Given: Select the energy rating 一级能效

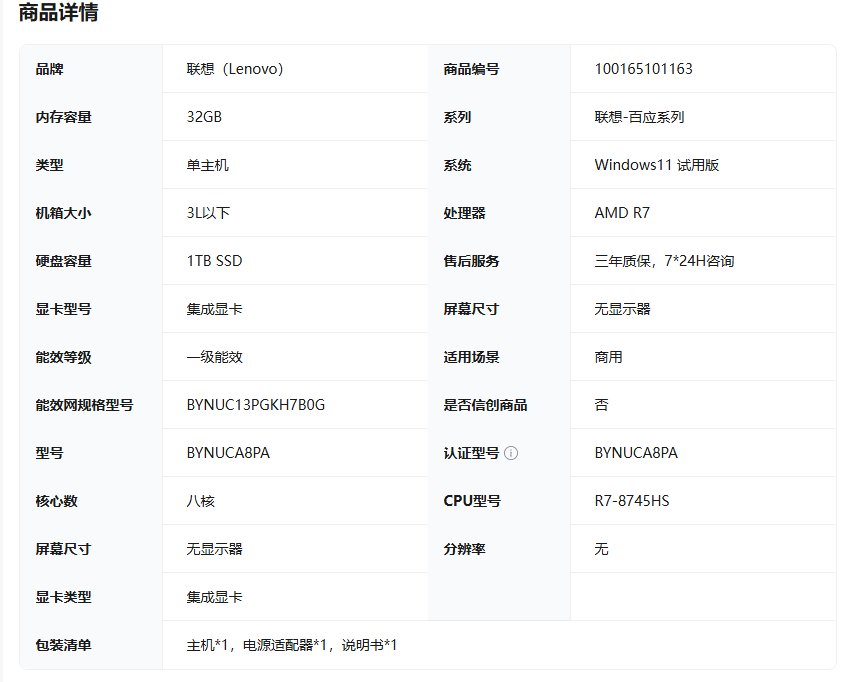Looking at the screenshot, I should (x=214, y=357).
